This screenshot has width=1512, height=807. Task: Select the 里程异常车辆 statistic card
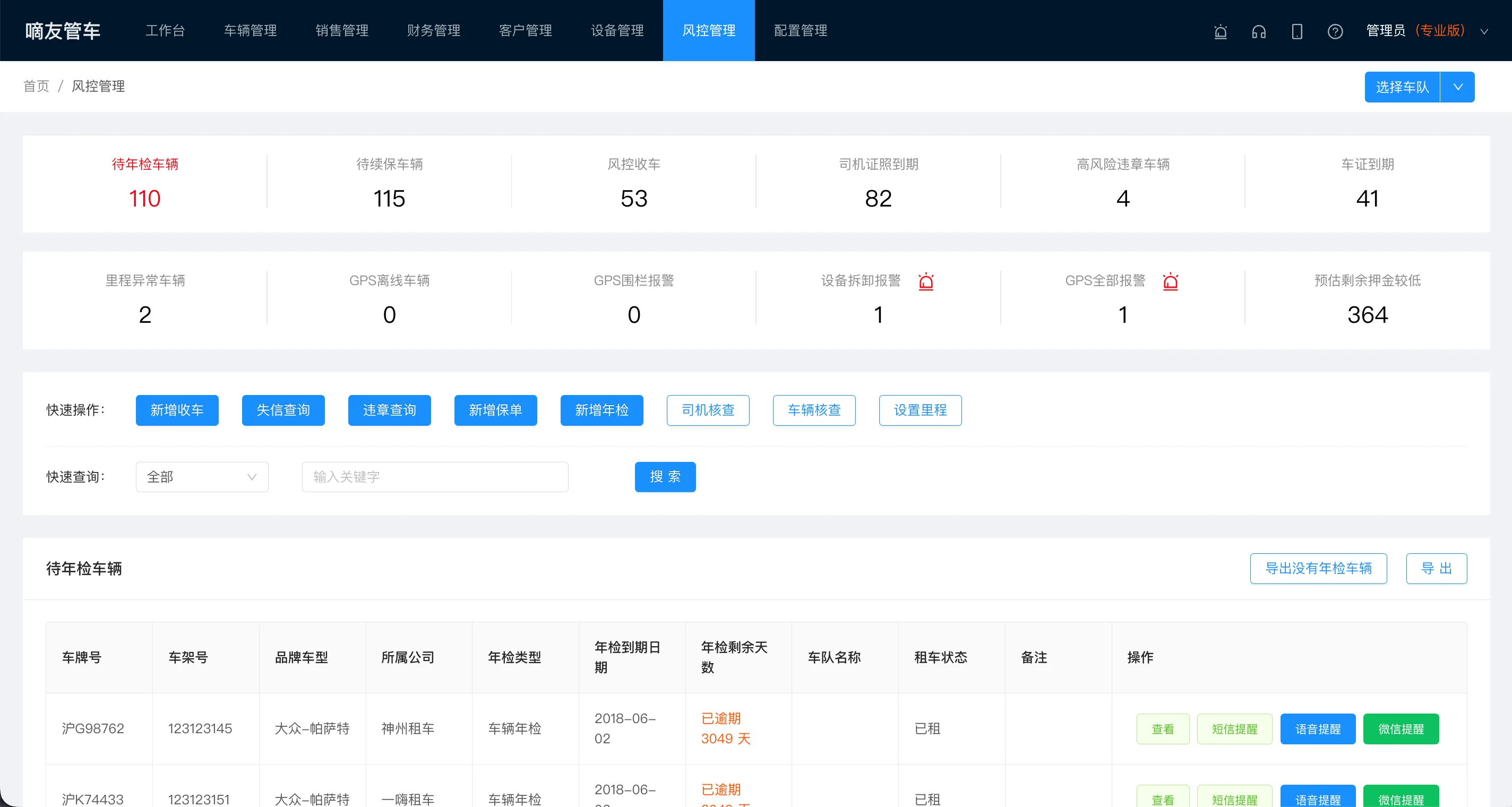(145, 300)
